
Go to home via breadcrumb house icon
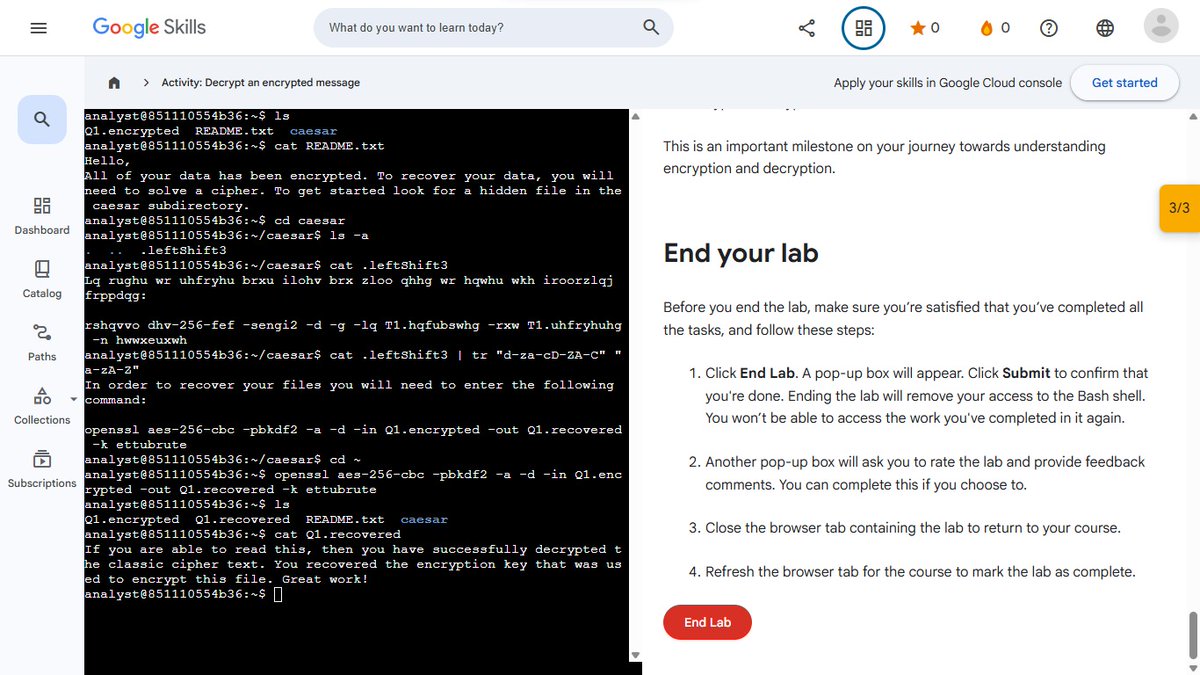pyautogui.click(x=114, y=83)
